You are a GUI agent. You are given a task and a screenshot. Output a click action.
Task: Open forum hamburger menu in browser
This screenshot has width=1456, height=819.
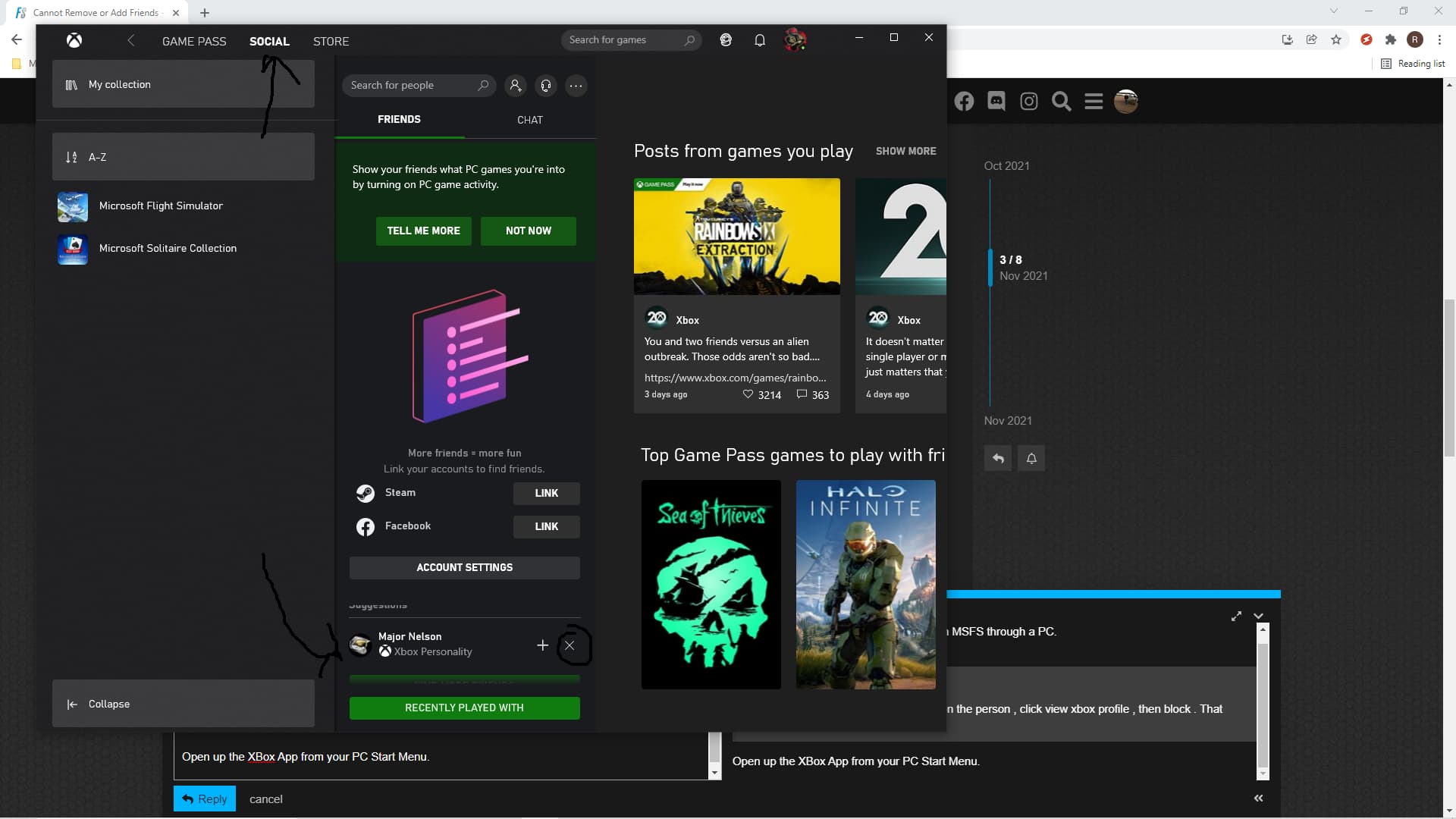point(1094,101)
